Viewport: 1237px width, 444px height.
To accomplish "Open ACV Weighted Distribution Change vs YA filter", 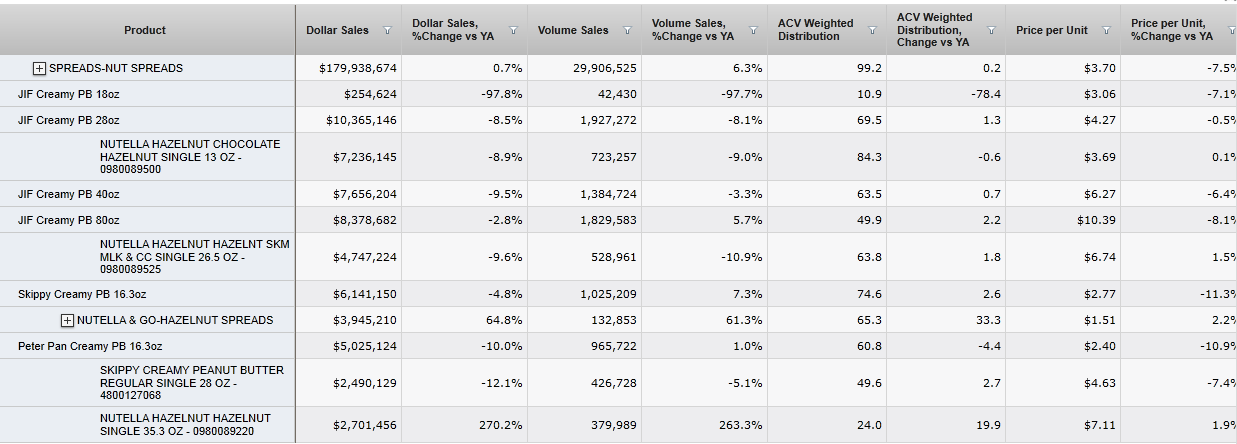I will pyautogui.click(x=991, y=31).
